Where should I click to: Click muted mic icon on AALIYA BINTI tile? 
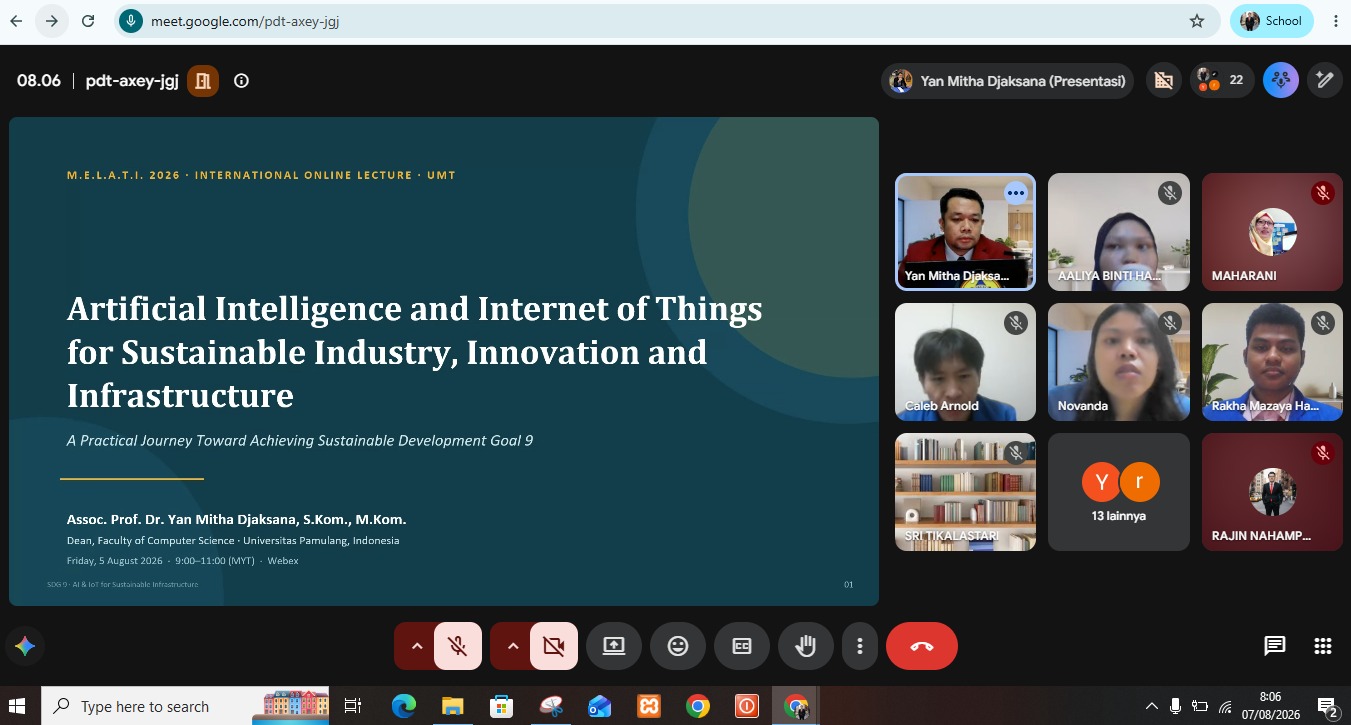1170,193
